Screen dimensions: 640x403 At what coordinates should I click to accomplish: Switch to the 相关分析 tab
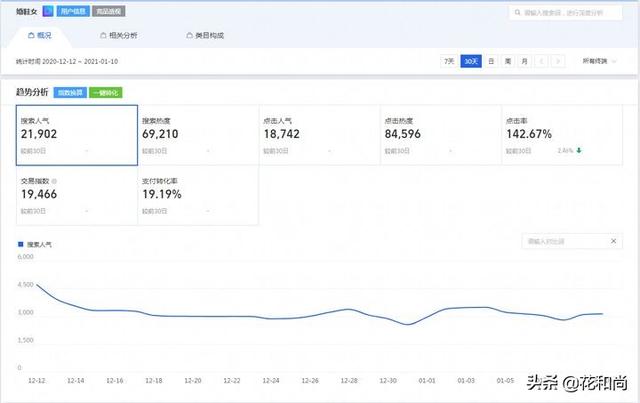[119, 35]
